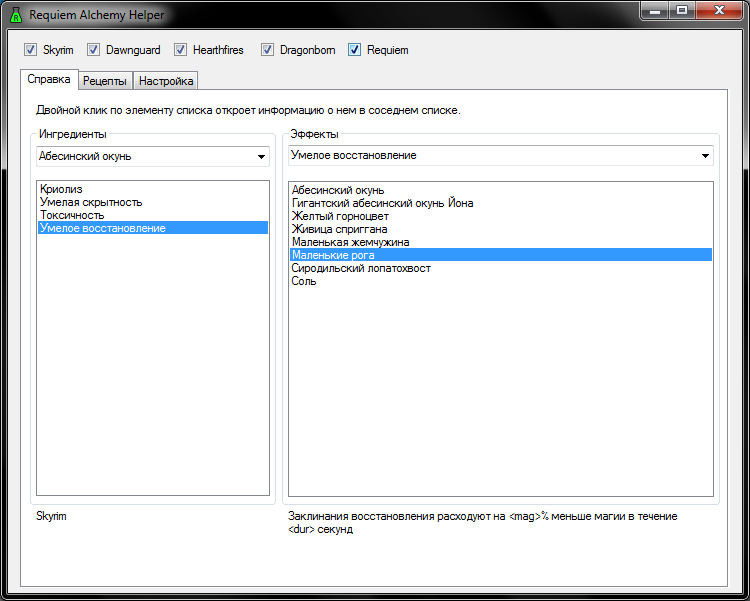Maximize the Requiem Alchemy Helper window
Screen dimensions: 750x601
(683, 11)
